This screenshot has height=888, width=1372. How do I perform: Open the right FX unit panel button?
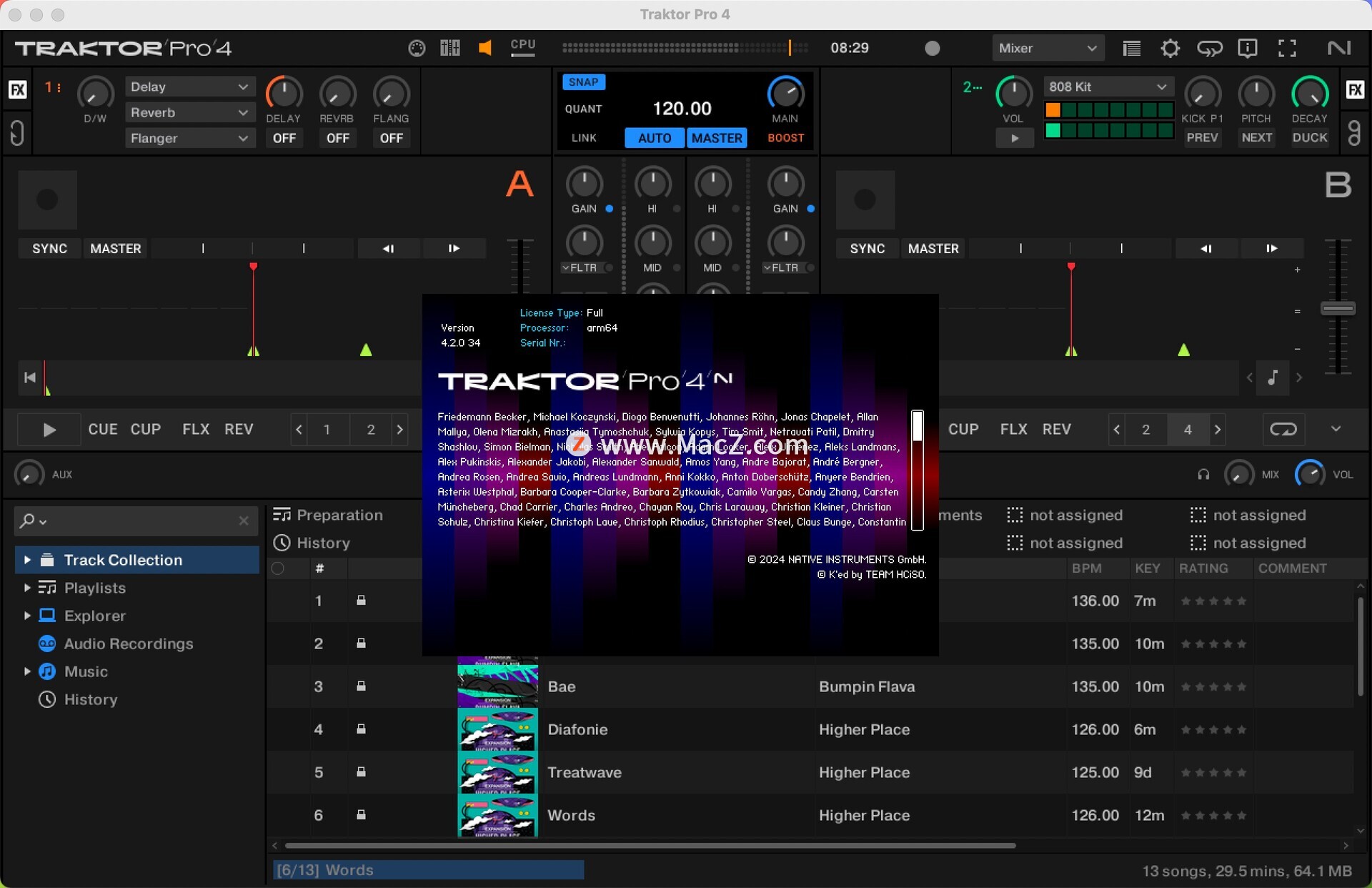pyautogui.click(x=1355, y=89)
